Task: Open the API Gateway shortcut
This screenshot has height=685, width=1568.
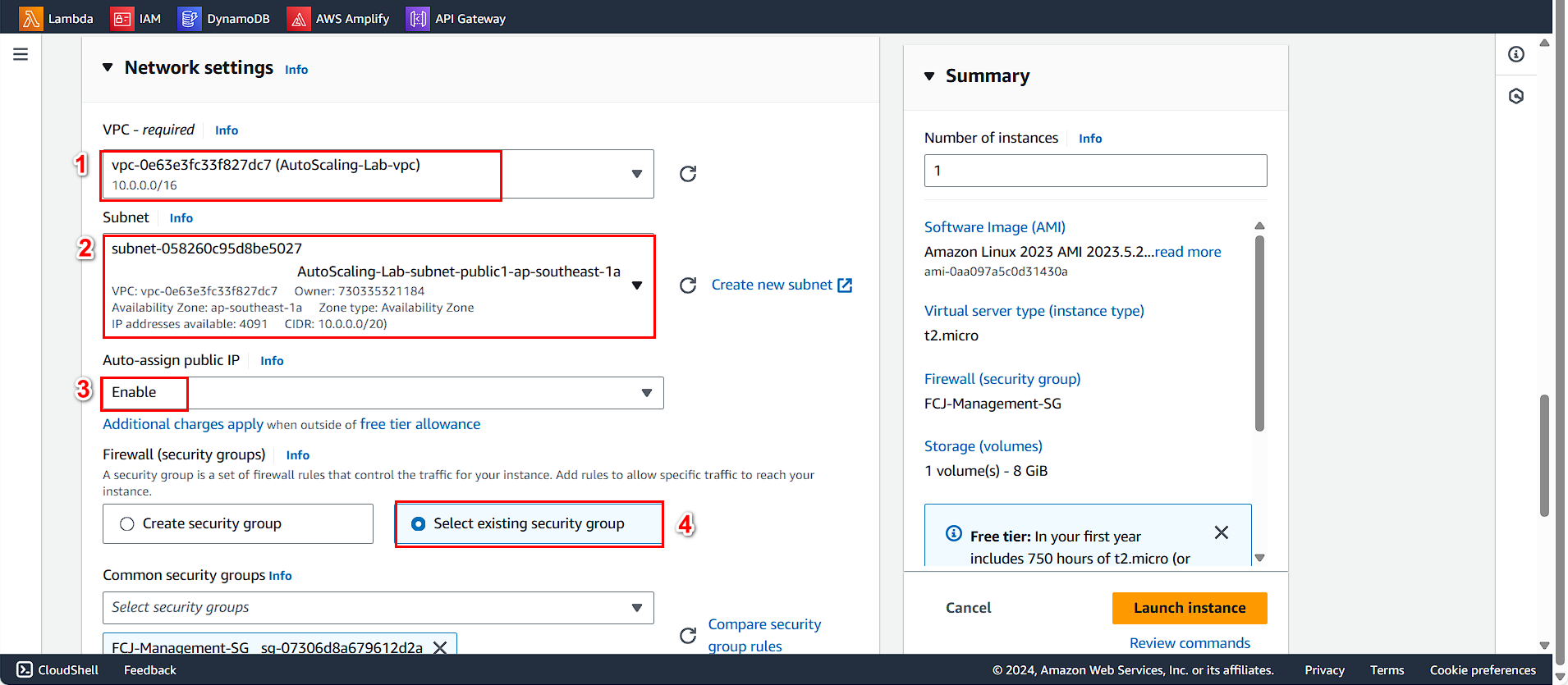Action: coord(456,18)
